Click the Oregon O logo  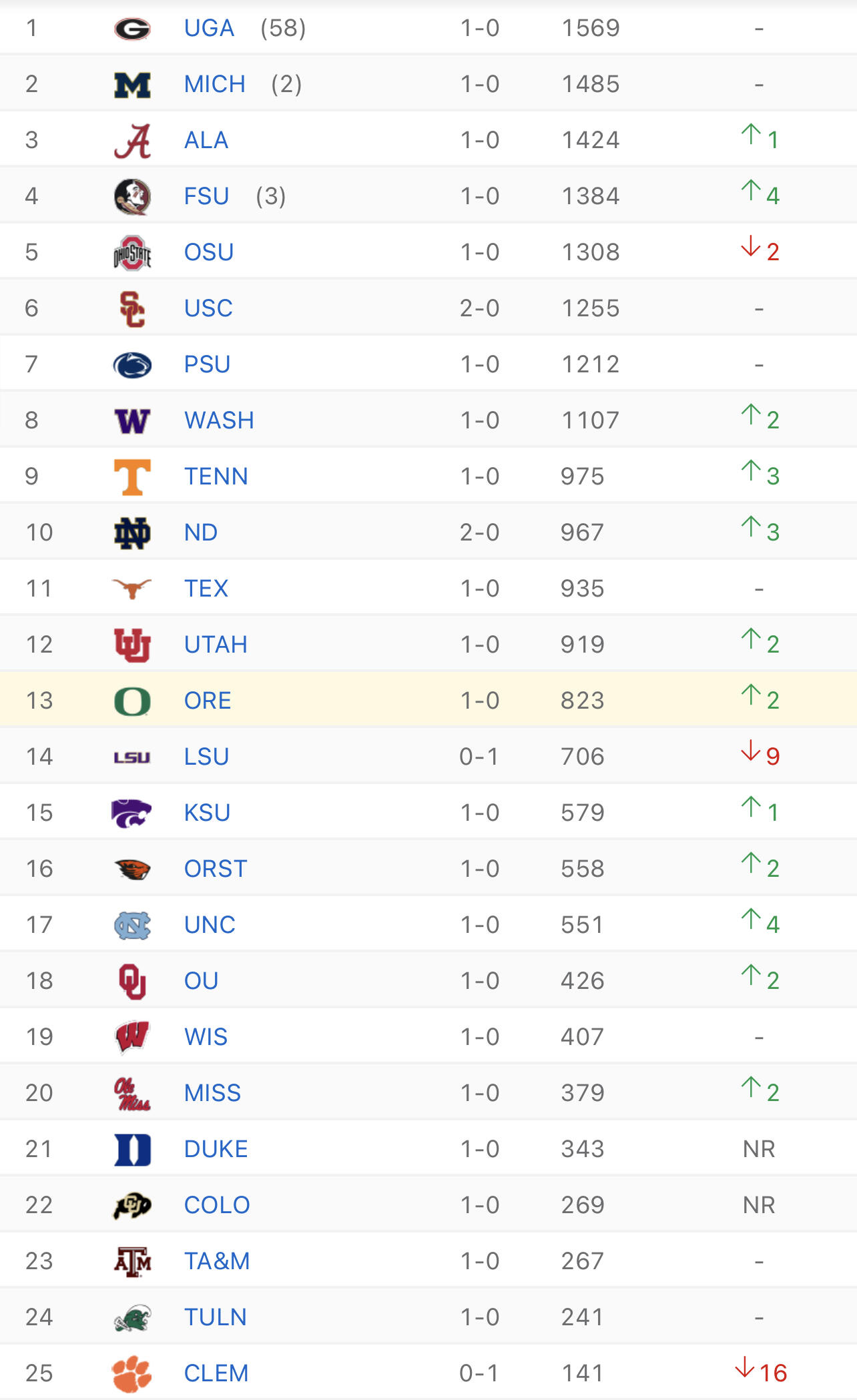point(132,701)
